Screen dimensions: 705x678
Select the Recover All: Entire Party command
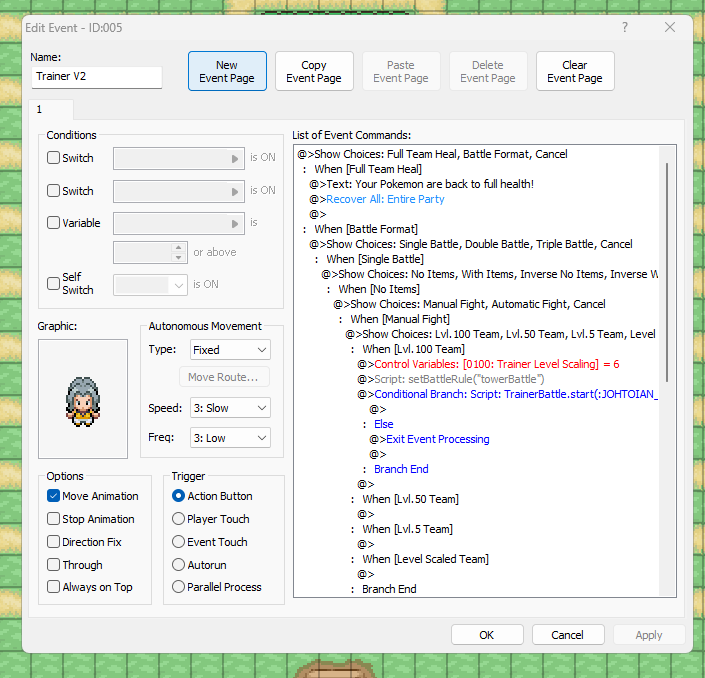click(x=385, y=199)
